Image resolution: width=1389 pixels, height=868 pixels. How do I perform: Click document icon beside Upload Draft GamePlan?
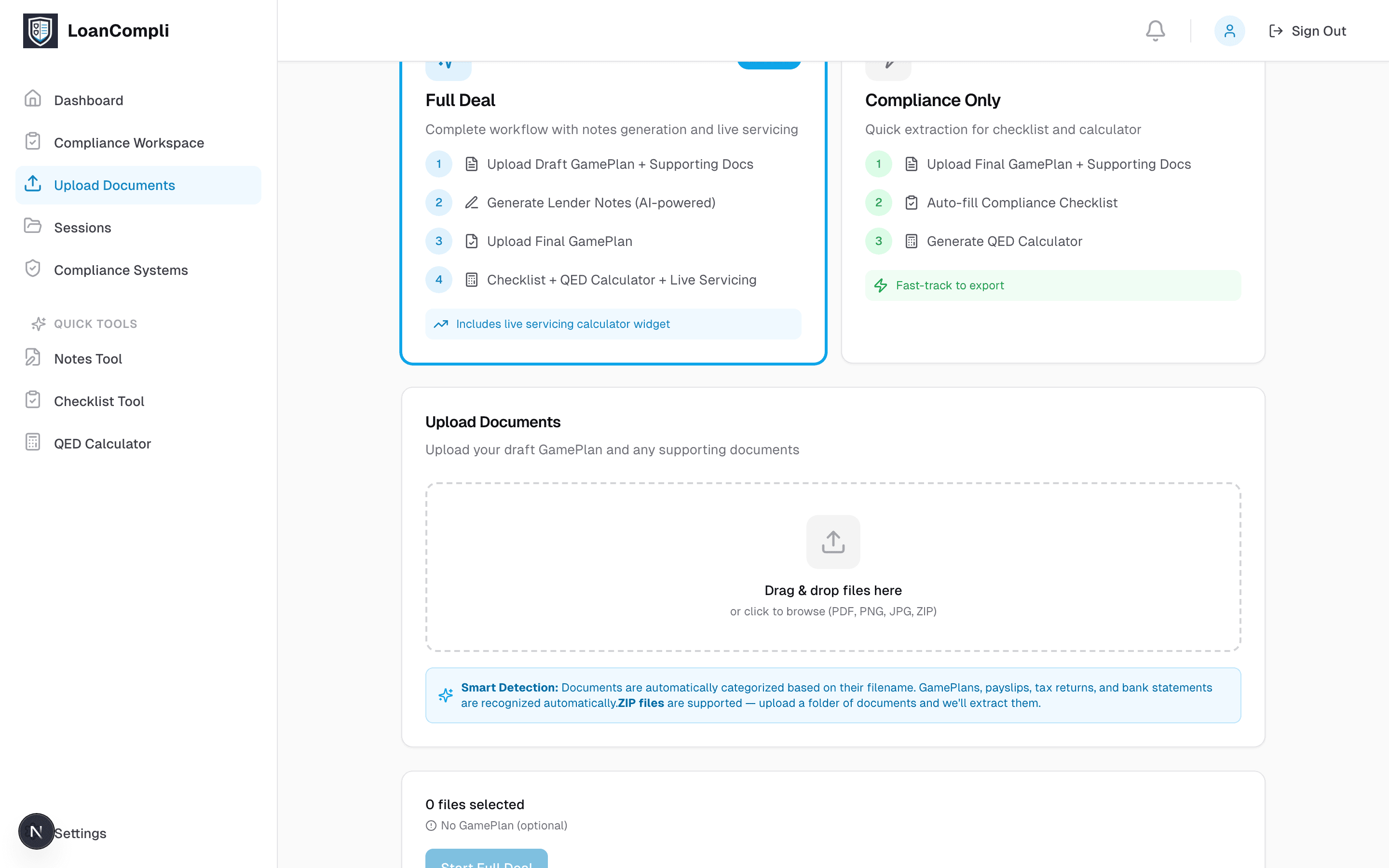pos(471,164)
